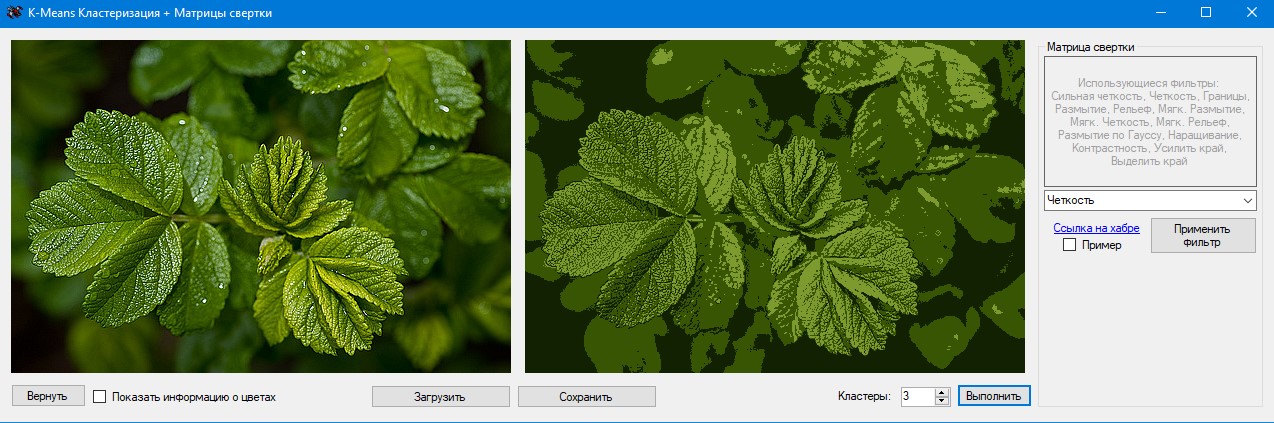This screenshot has height=423, width=1274.
Task: Focus the Кластеры number input field
Action: pyautogui.click(x=916, y=397)
